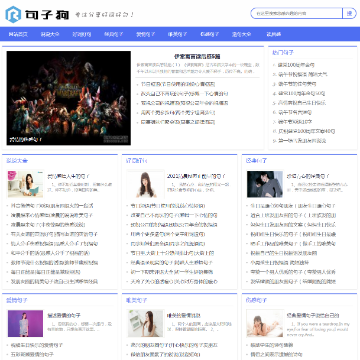360x360 pixels.
Task: Open the article title beside the woman-reading thumbnail
Action: coord(69,176)
